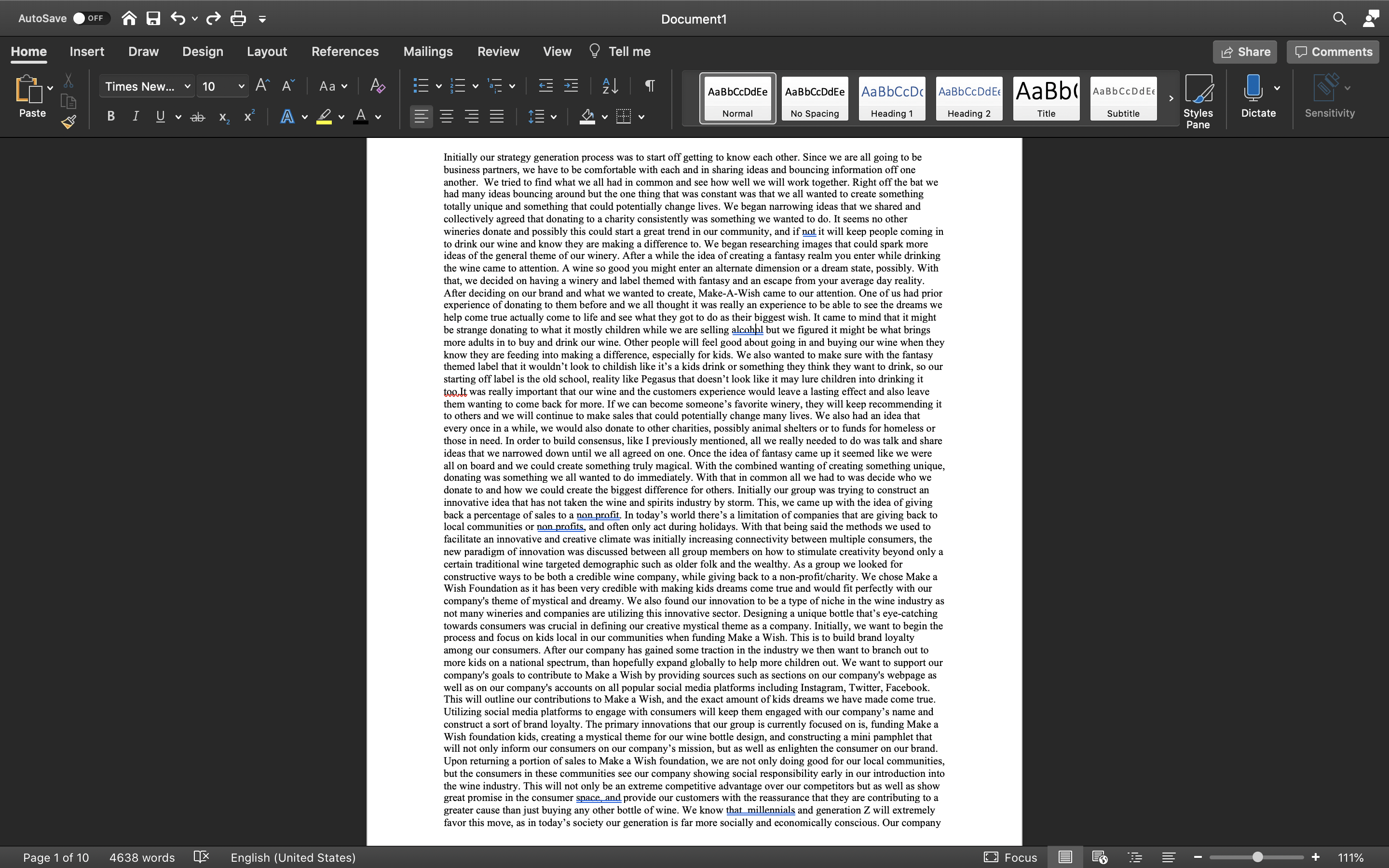The image size is (1389, 868).
Task: Click the Home icon in title bar
Action: 129,18
